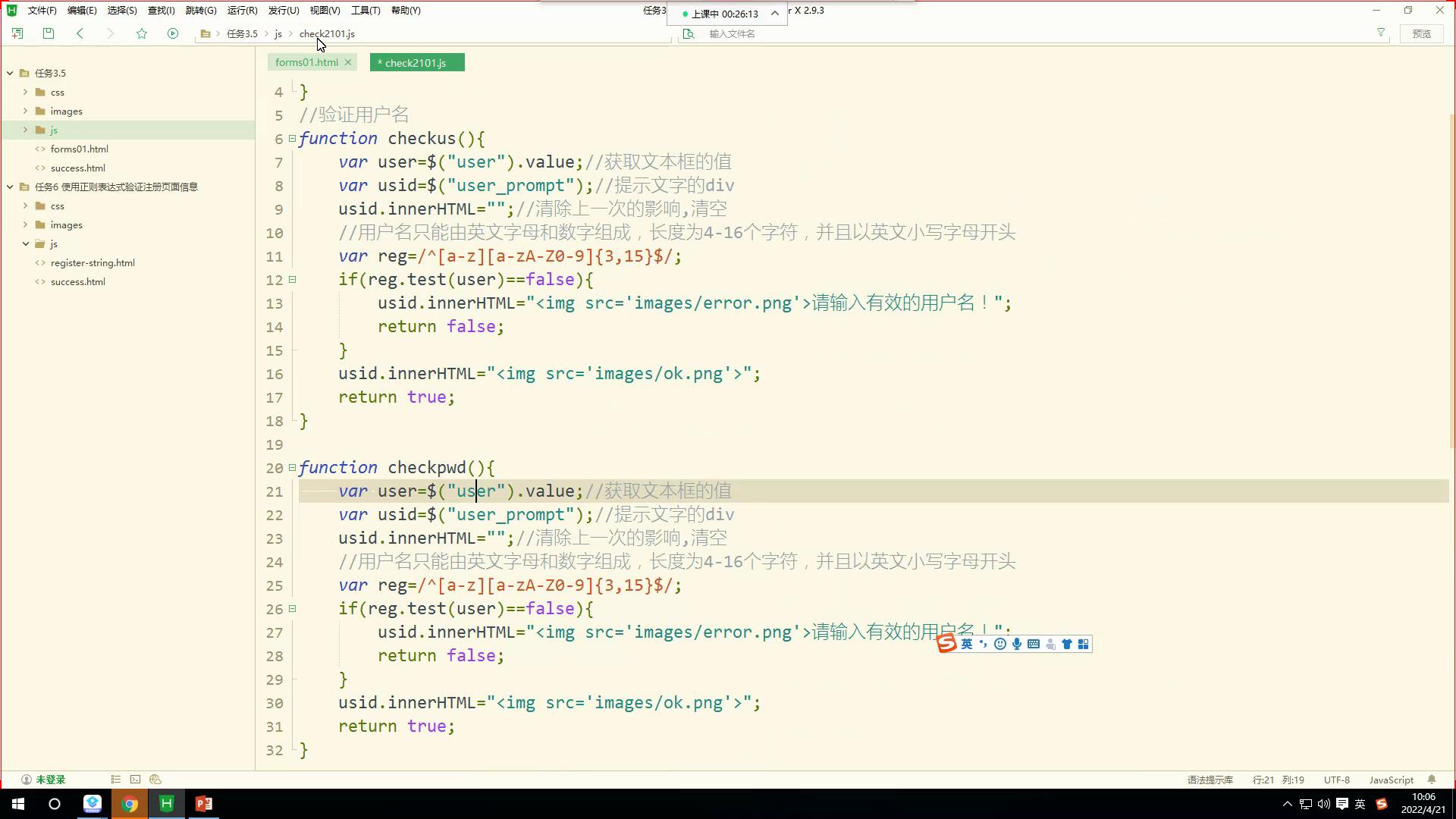Collapse code fold at line 20
Viewport: 1456px width, 819px height.
tap(293, 468)
